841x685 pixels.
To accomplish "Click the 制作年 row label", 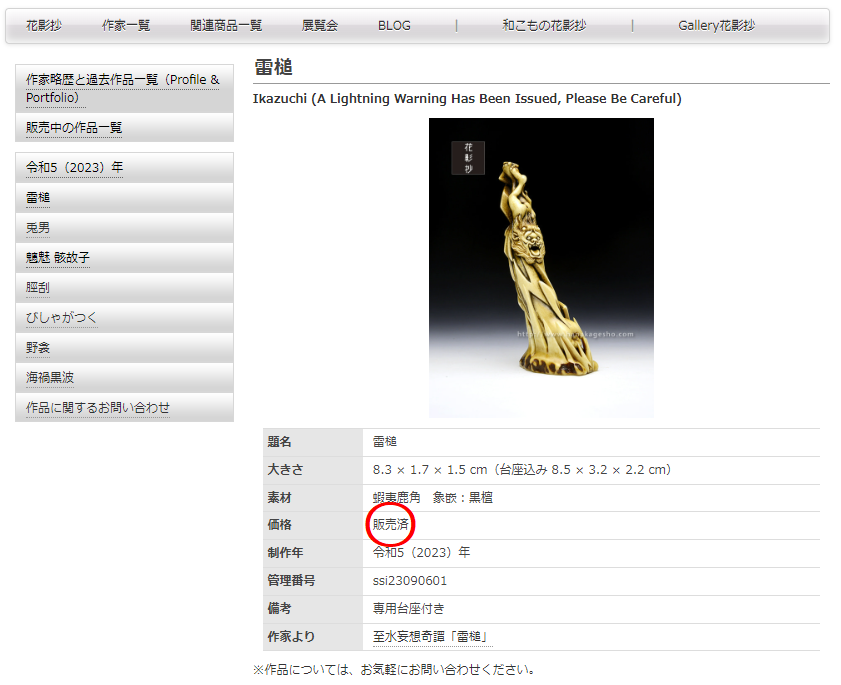I will tap(285, 553).
